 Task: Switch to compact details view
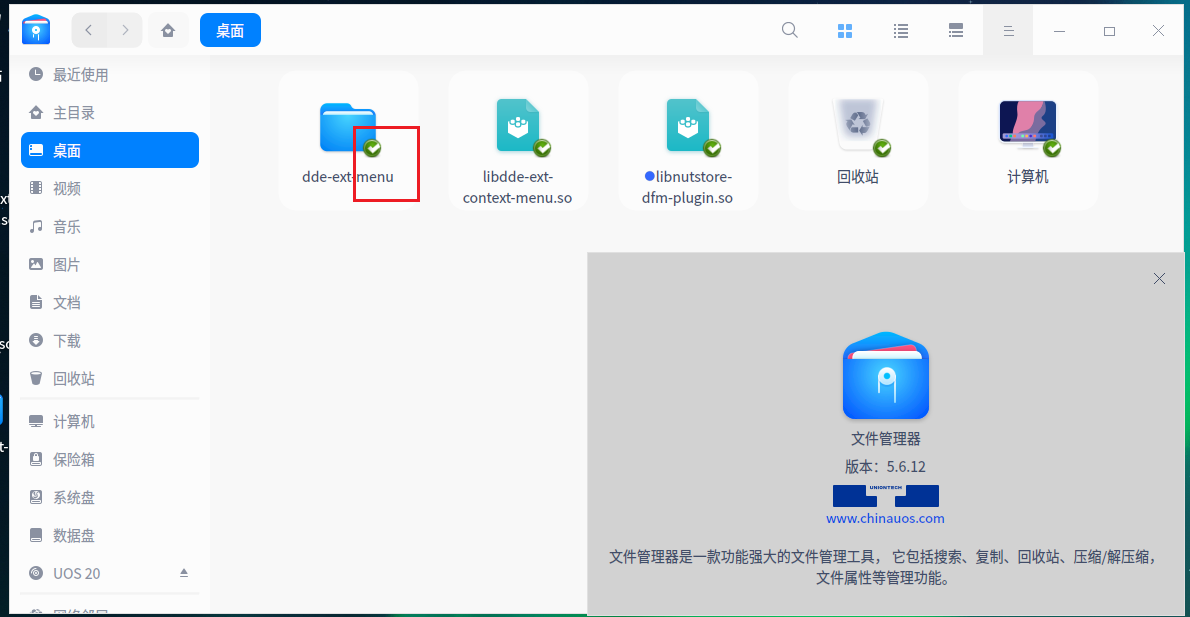click(x=956, y=31)
